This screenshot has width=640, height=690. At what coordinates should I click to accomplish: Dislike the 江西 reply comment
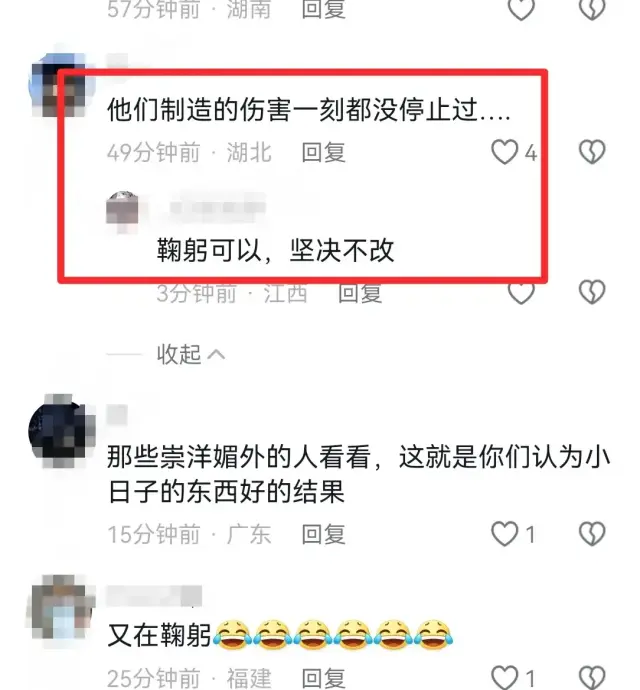592,292
